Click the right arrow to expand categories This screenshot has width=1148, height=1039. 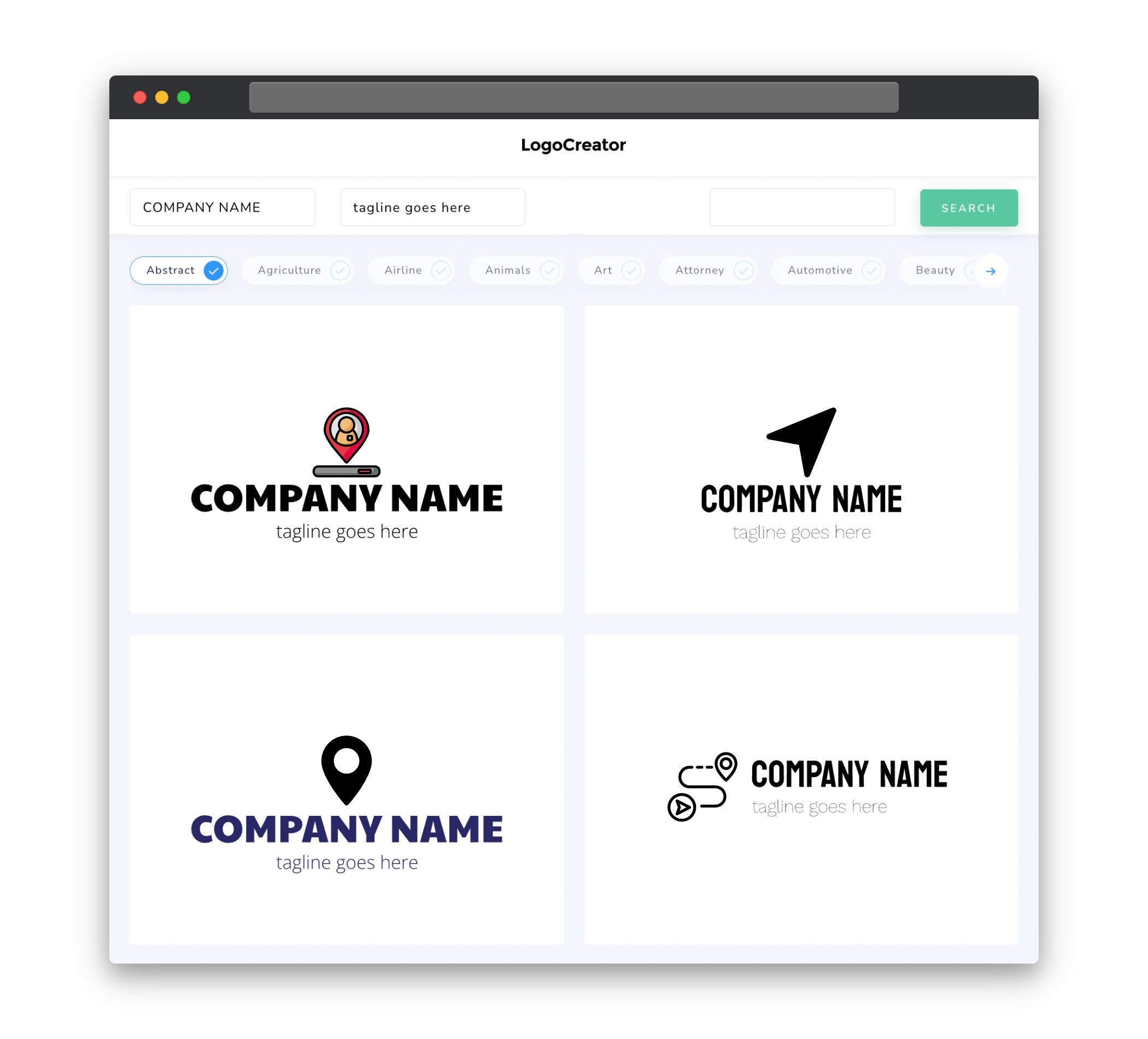[x=991, y=270]
